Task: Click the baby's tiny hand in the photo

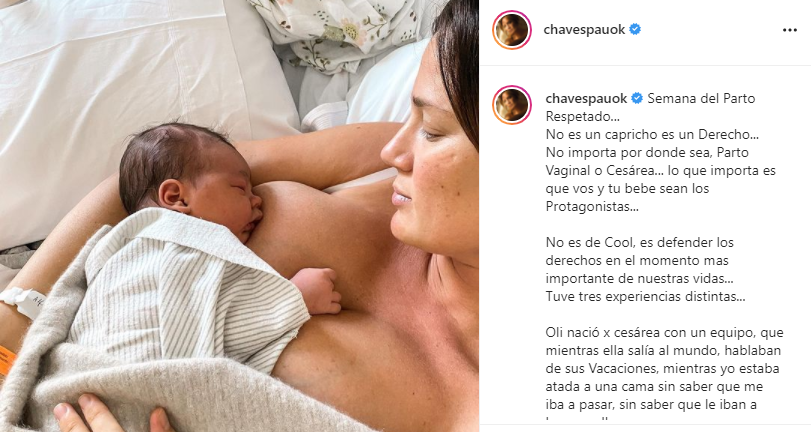Action: (317, 291)
